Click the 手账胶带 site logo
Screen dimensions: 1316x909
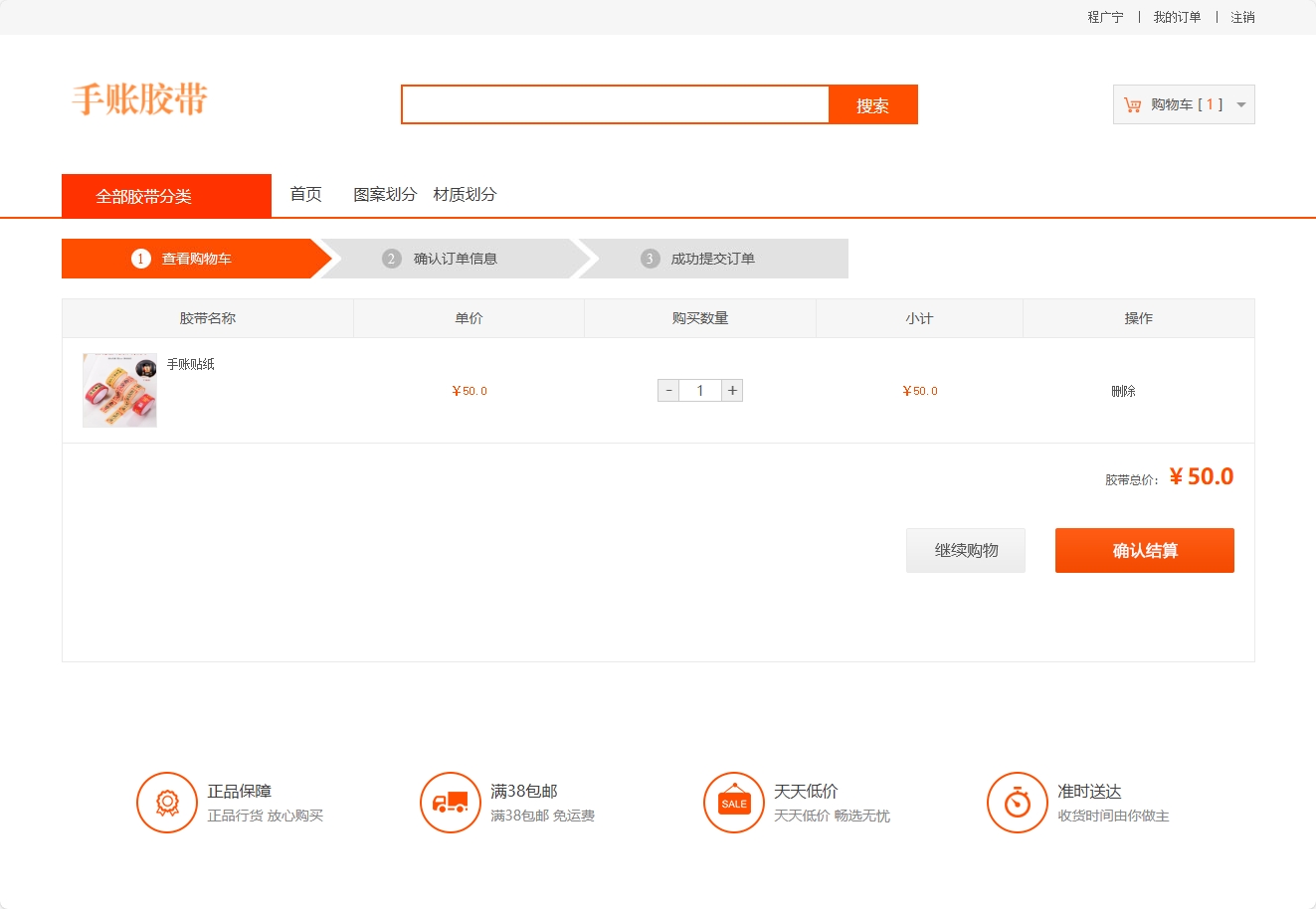[x=139, y=99]
